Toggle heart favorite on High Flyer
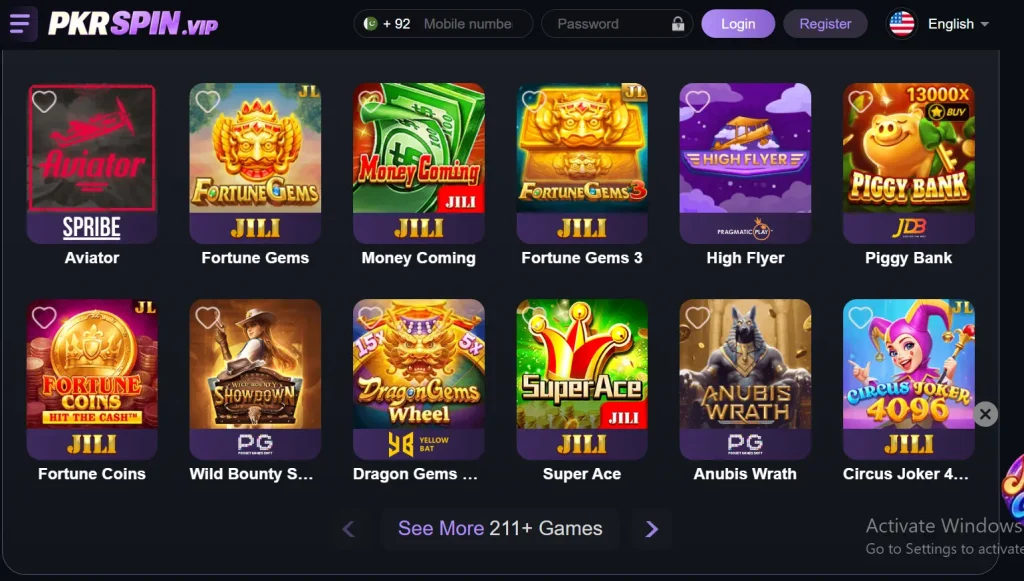Viewport: 1024px width, 581px height. (x=697, y=101)
